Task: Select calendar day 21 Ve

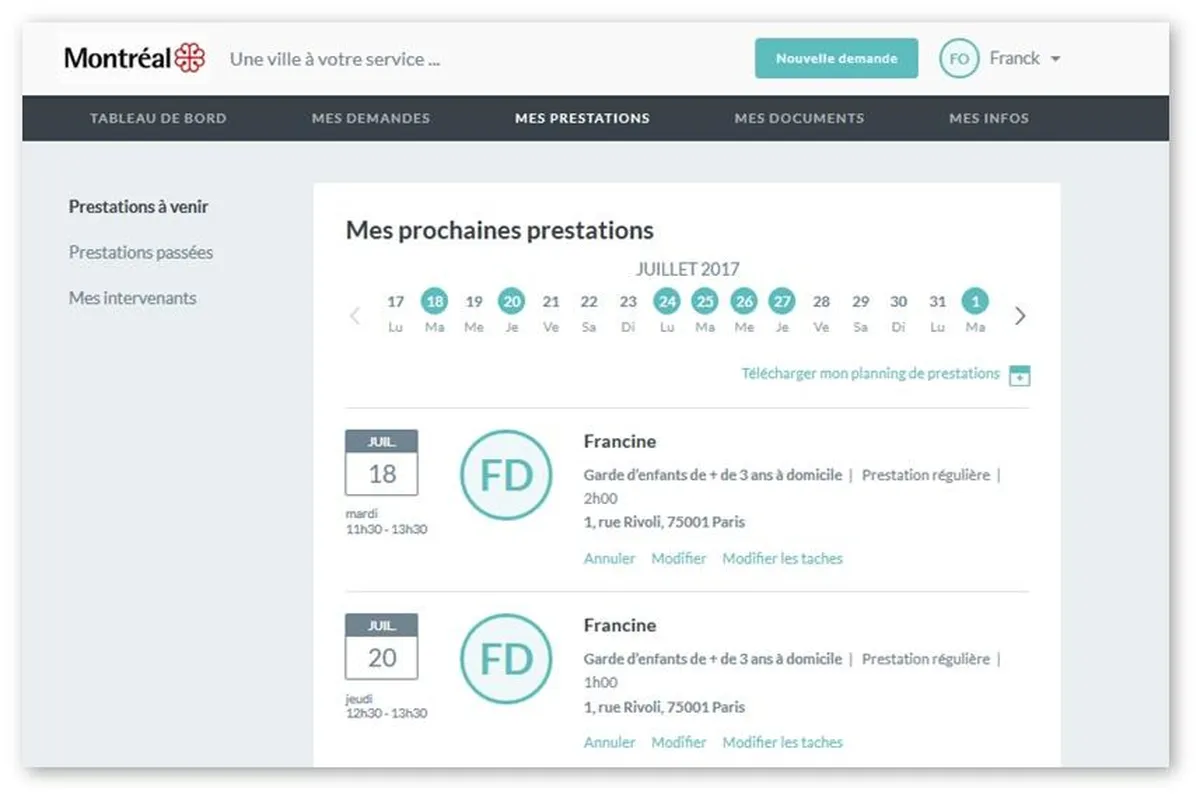Action: point(551,312)
